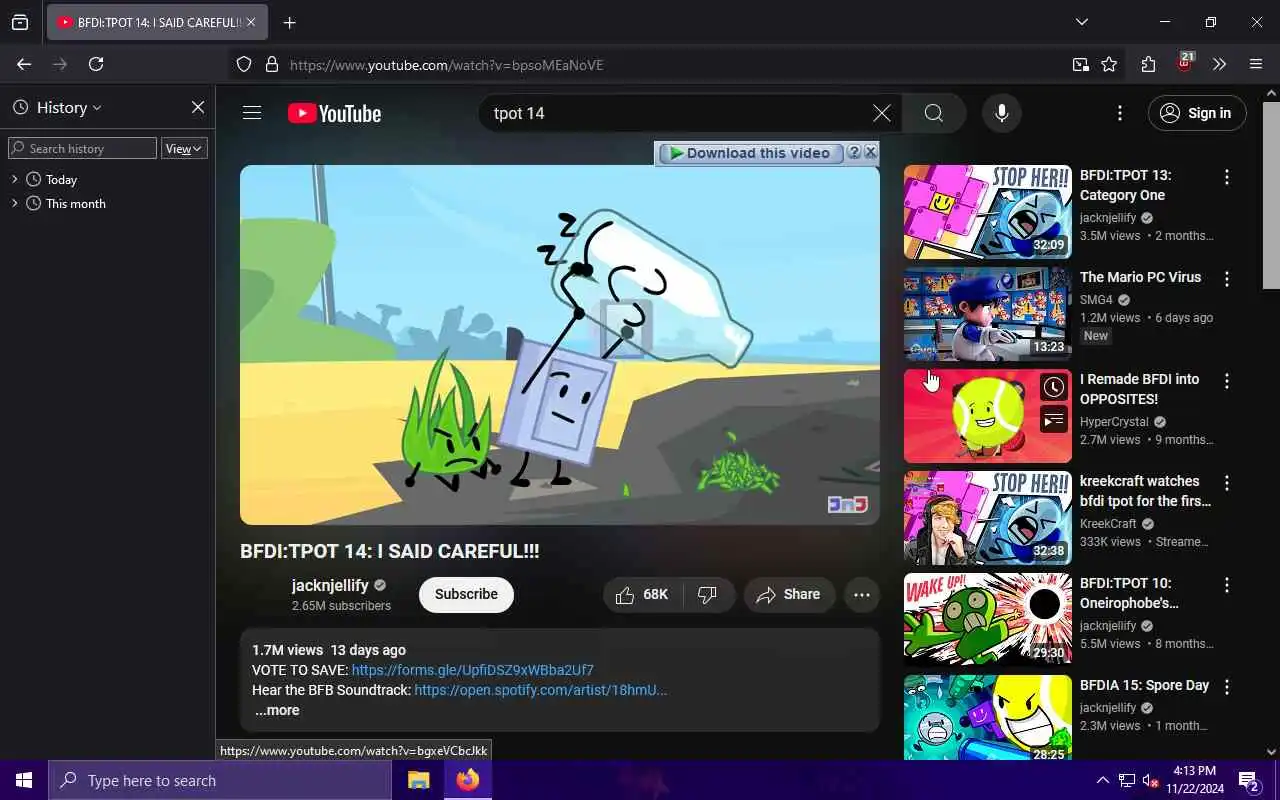Add I Remade BFDI to Watch later
Screen dimensions: 1280x800
1053,388
